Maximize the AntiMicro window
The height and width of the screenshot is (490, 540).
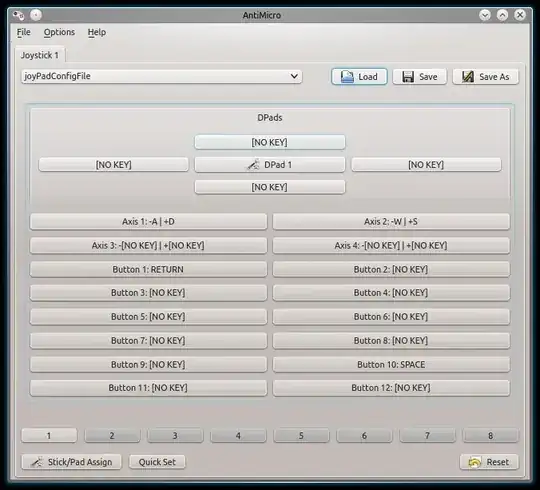502,15
